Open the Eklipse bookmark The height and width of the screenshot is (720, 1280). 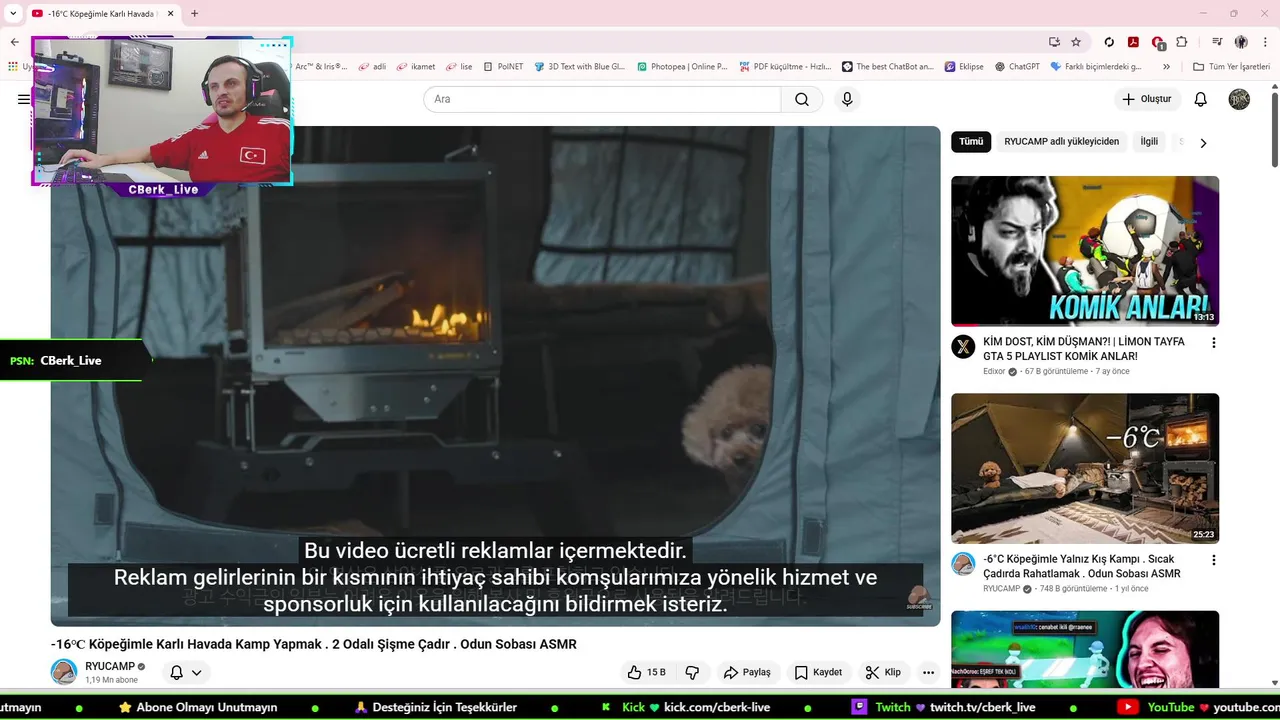964,67
